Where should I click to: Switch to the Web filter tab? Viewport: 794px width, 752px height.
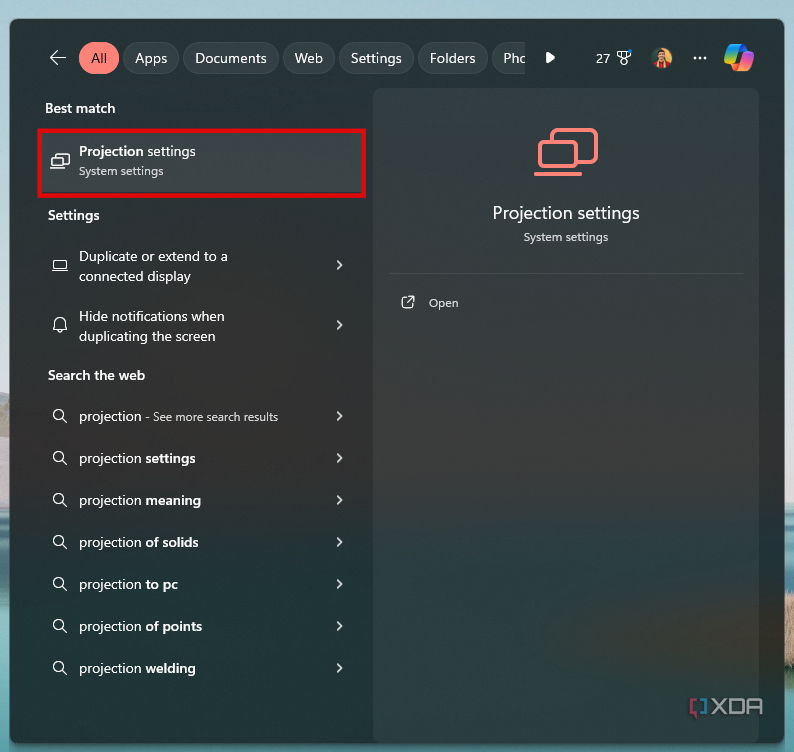click(309, 58)
